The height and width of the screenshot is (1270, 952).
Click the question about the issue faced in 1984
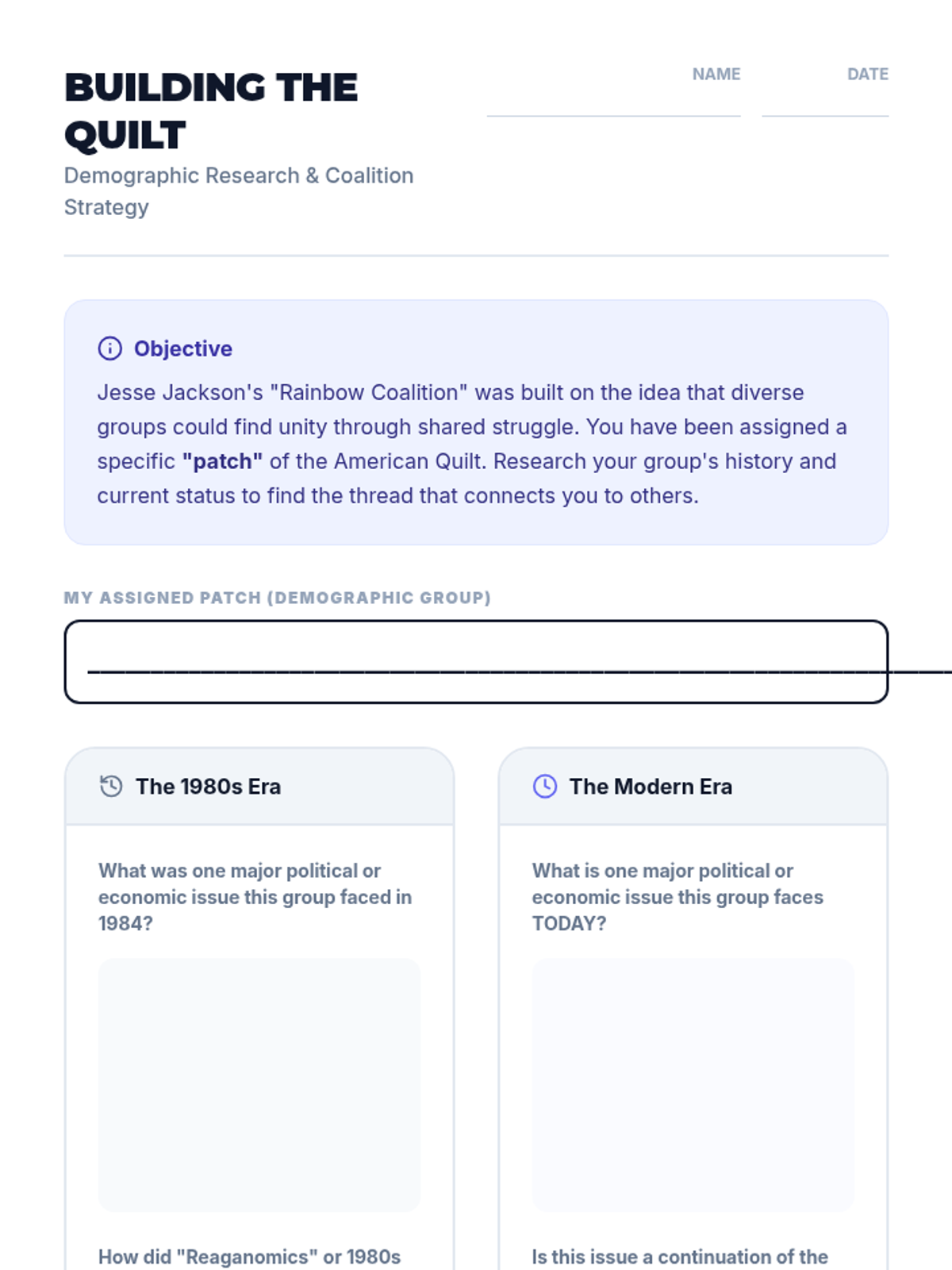coord(254,897)
